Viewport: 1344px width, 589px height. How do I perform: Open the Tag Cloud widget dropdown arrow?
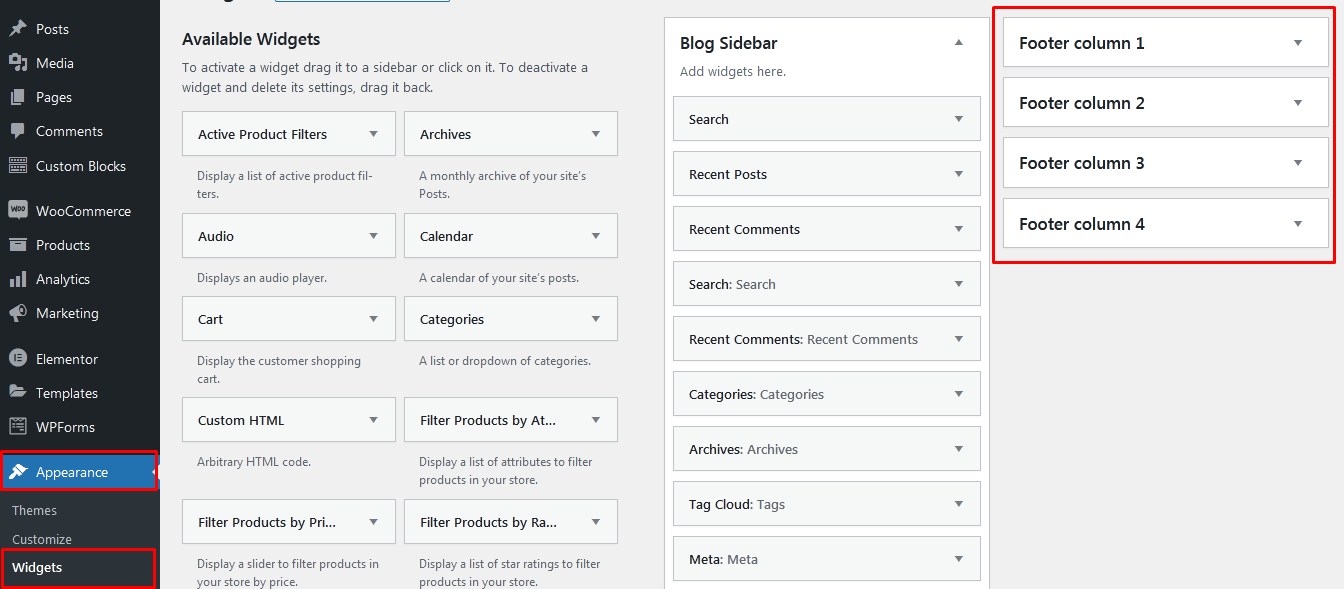(x=959, y=504)
